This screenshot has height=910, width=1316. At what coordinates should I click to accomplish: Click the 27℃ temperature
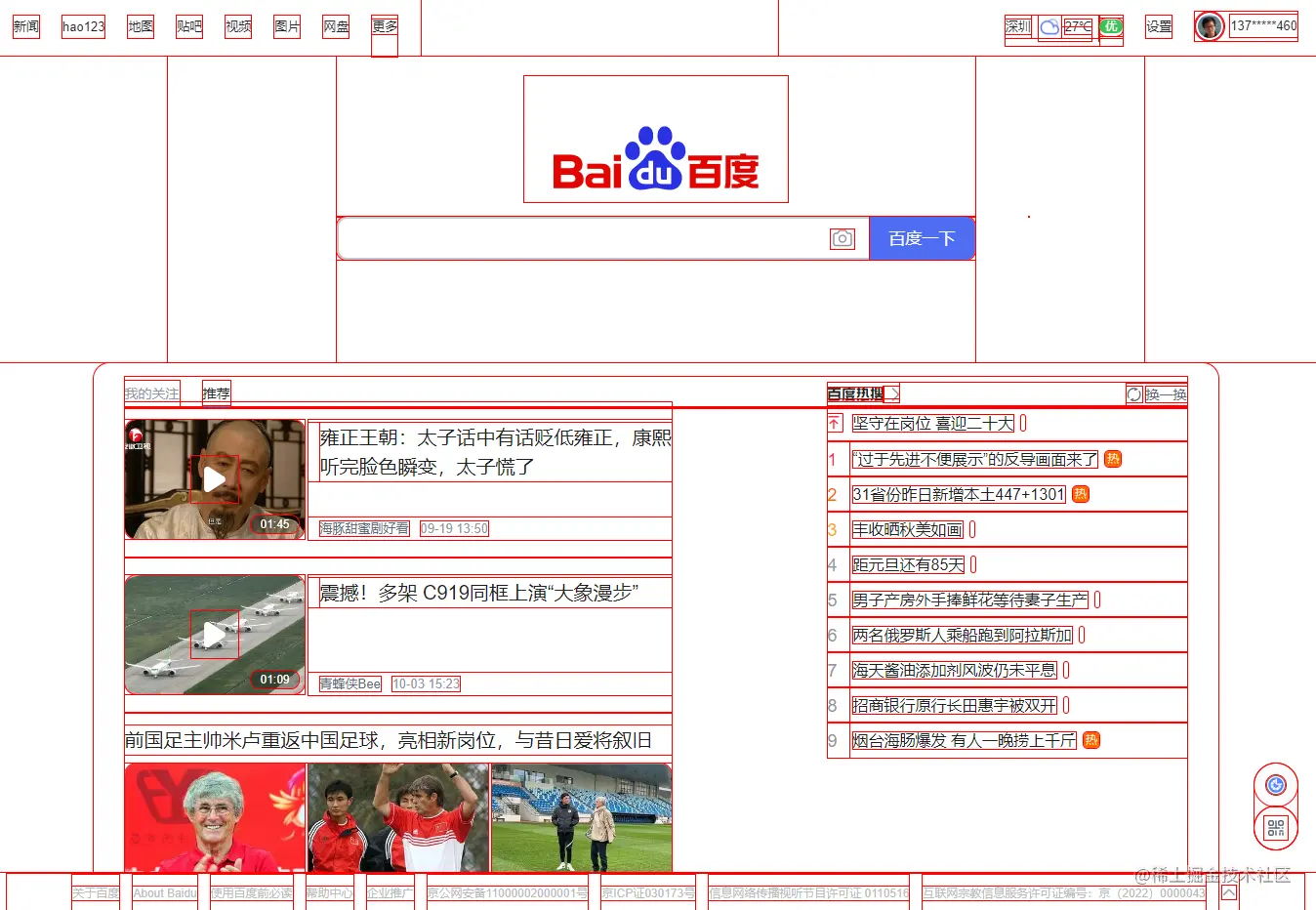click(1078, 26)
